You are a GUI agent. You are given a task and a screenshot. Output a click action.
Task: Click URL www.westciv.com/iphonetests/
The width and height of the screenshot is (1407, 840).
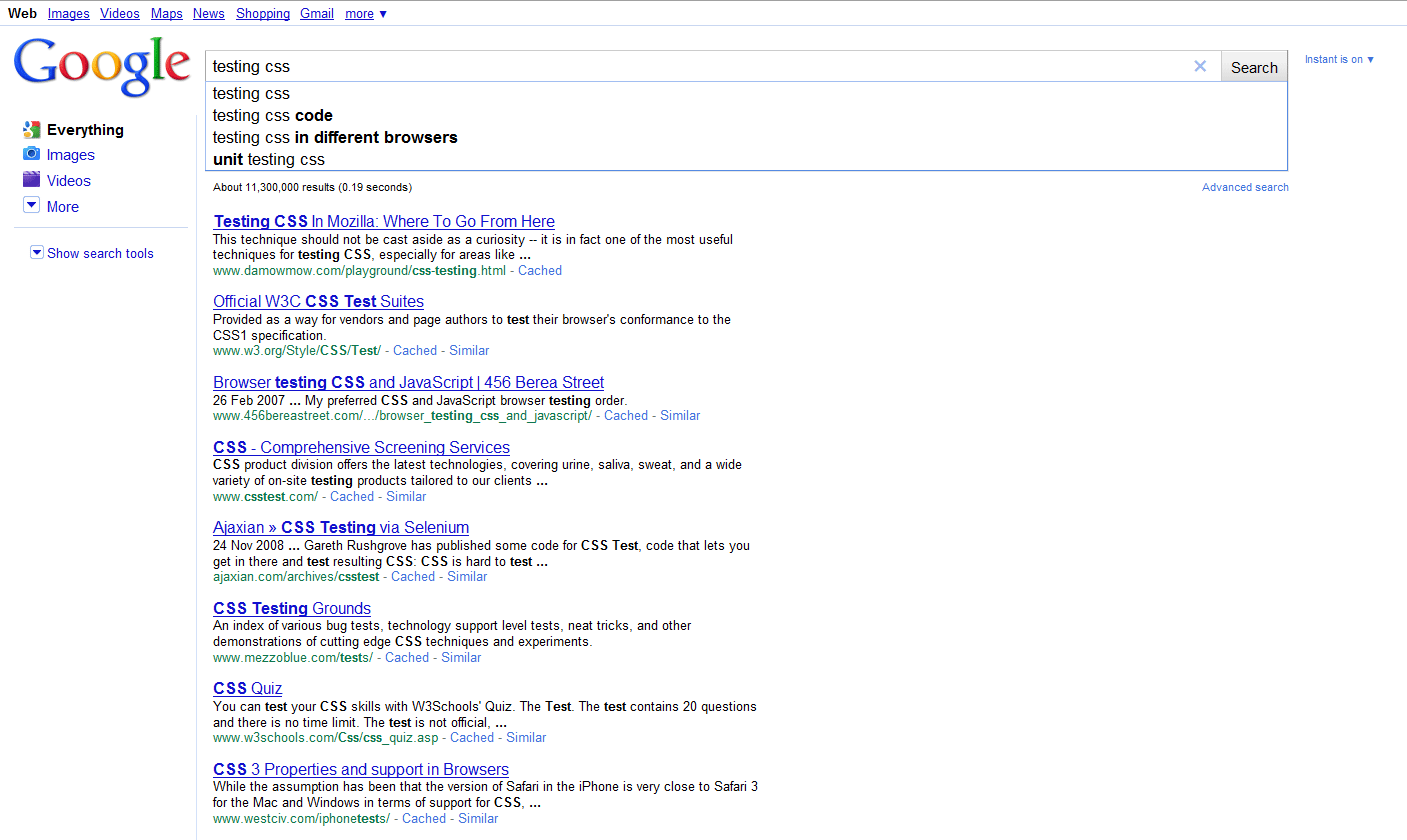(x=302, y=819)
